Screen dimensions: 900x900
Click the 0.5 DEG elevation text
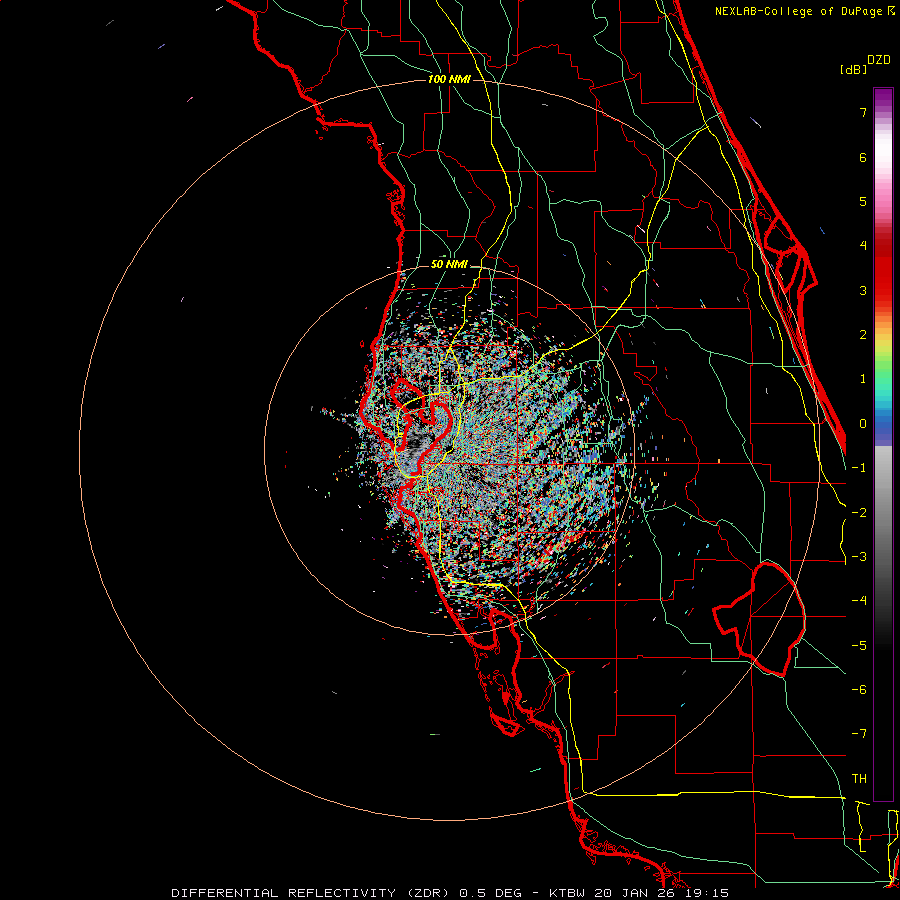point(490,893)
